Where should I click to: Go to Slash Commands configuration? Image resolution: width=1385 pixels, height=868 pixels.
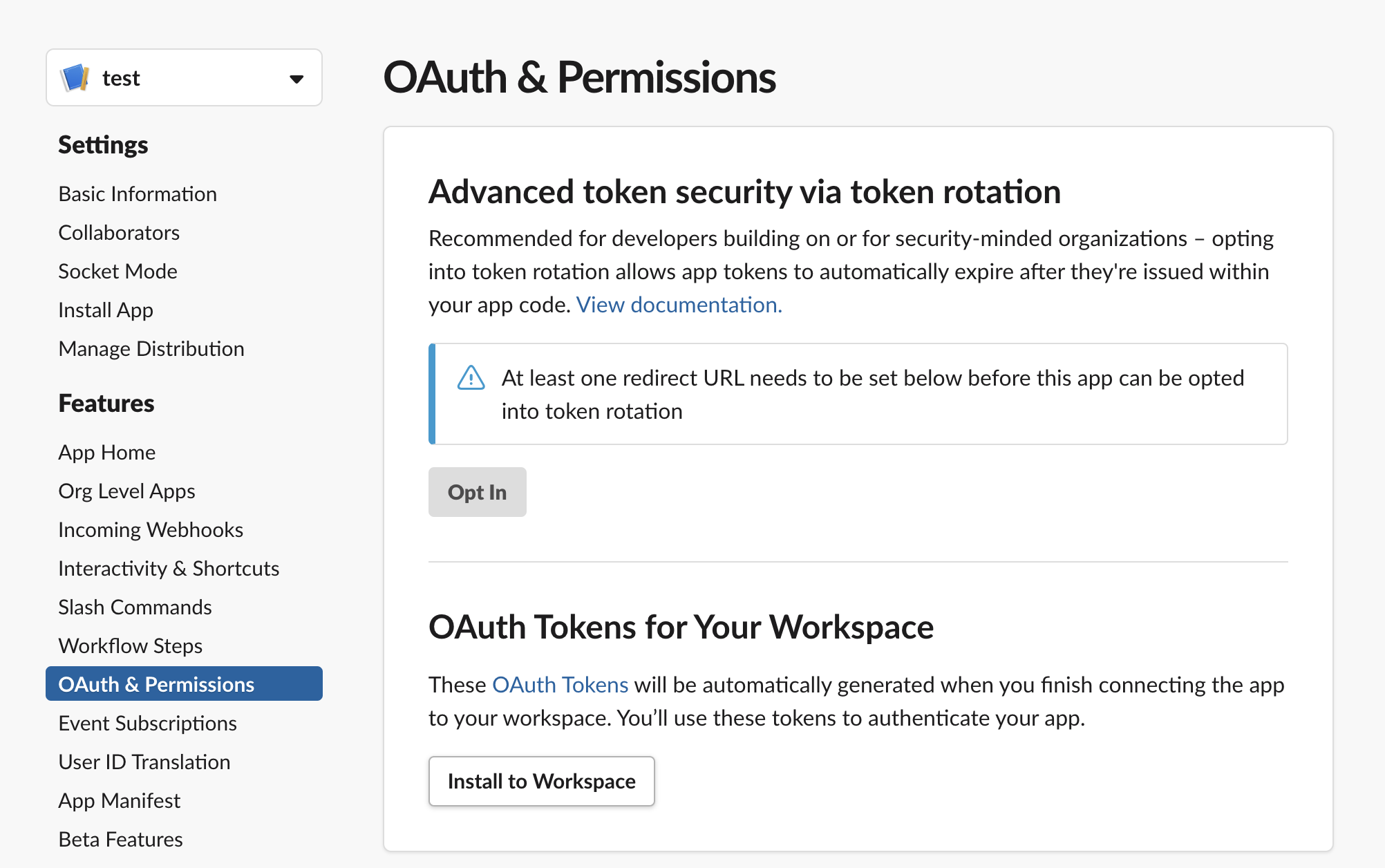[135, 607]
